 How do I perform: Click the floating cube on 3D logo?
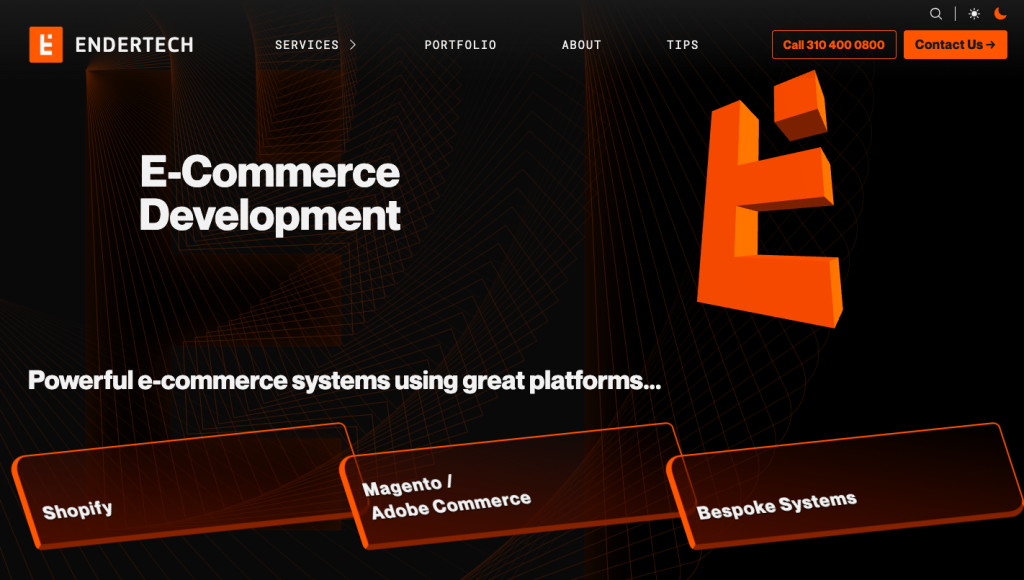801,105
